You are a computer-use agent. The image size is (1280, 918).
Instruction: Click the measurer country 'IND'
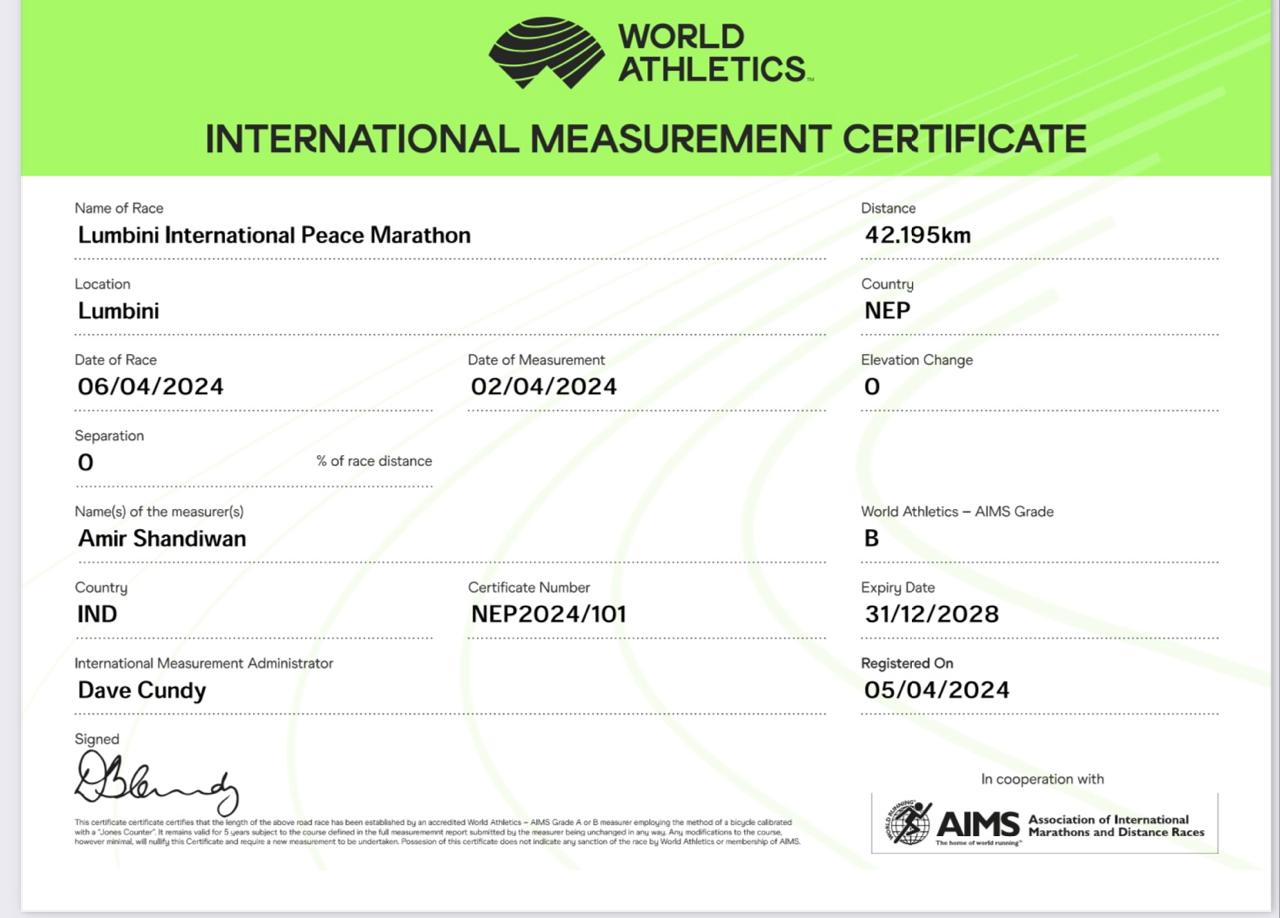(97, 614)
